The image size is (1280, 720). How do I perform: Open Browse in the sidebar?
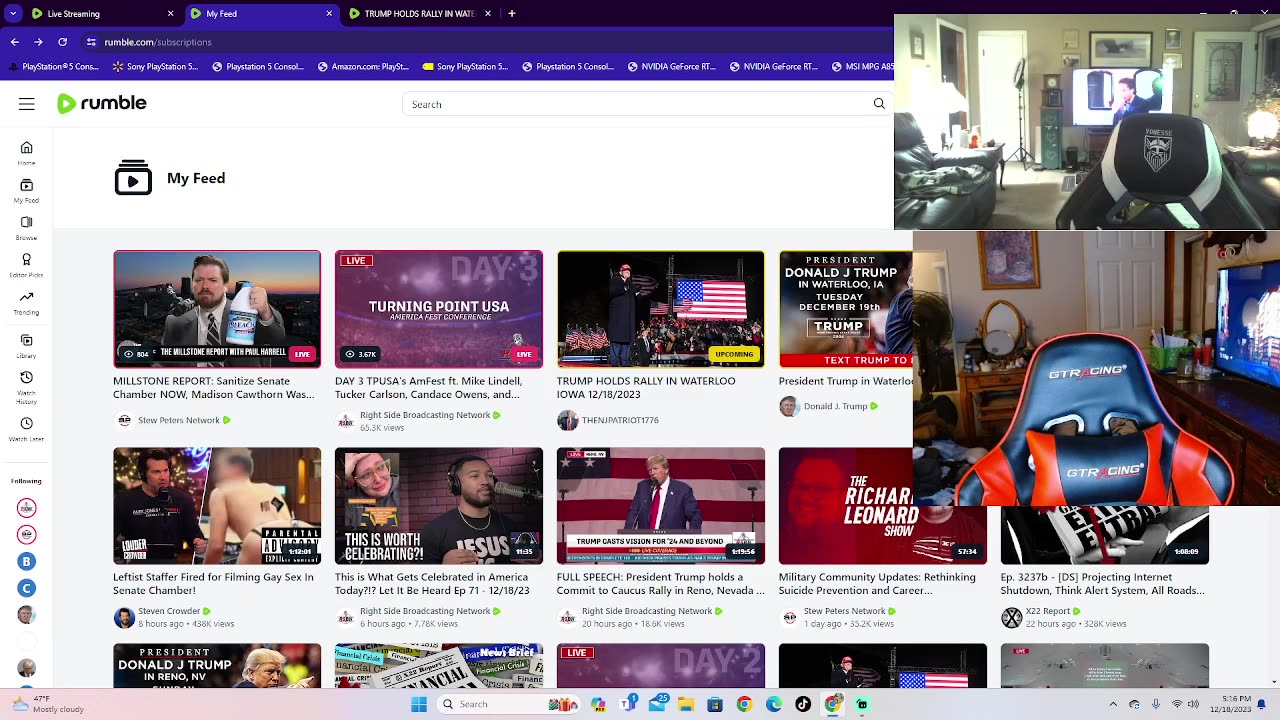pos(27,228)
